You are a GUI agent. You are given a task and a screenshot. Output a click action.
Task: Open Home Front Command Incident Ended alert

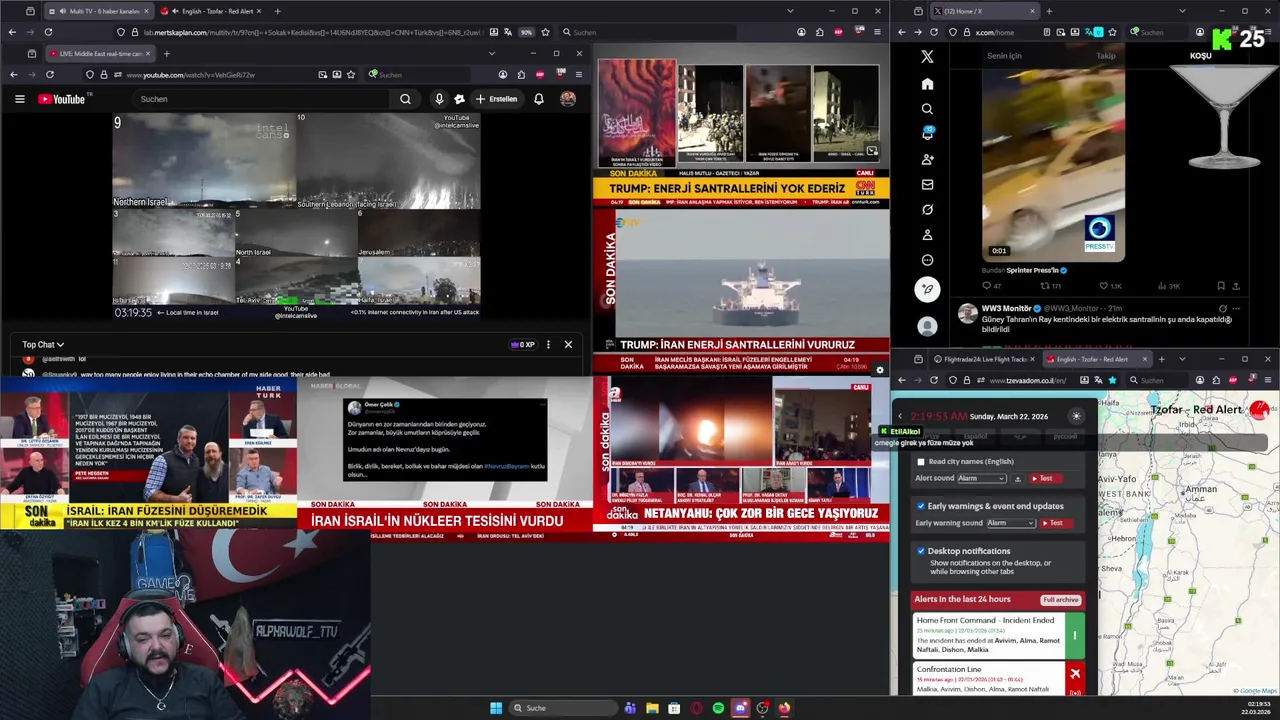(998, 634)
